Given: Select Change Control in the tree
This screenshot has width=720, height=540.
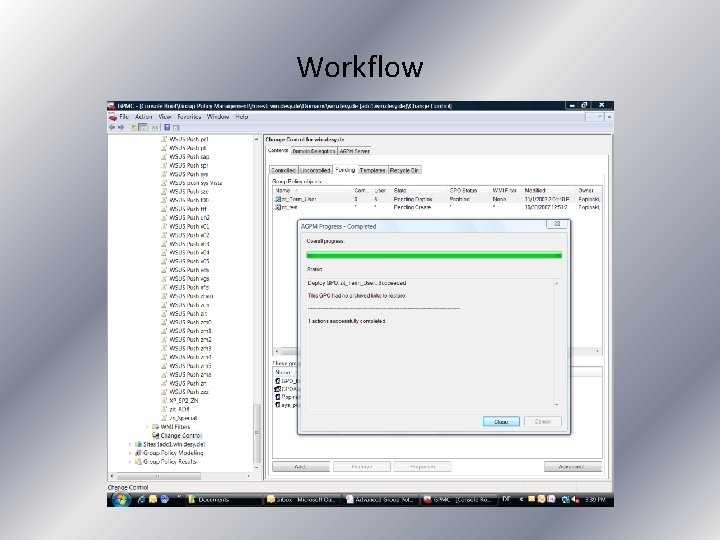Looking at the screenshot, I should (181, 435).
